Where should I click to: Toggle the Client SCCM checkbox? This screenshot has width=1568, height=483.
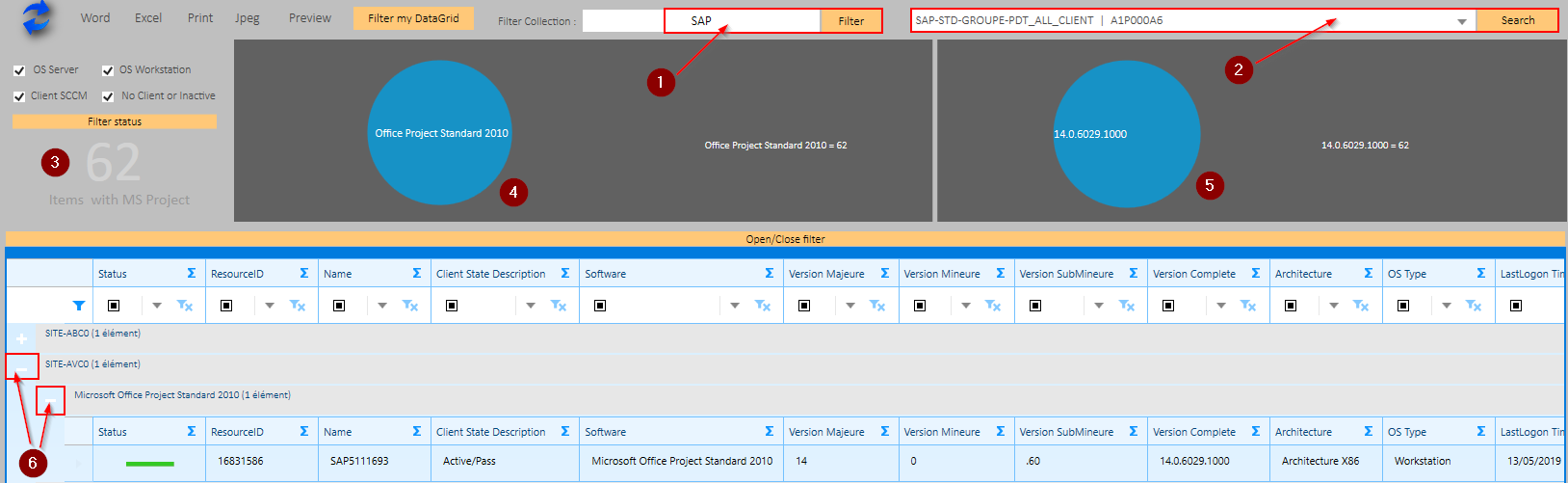coord(19,96)
